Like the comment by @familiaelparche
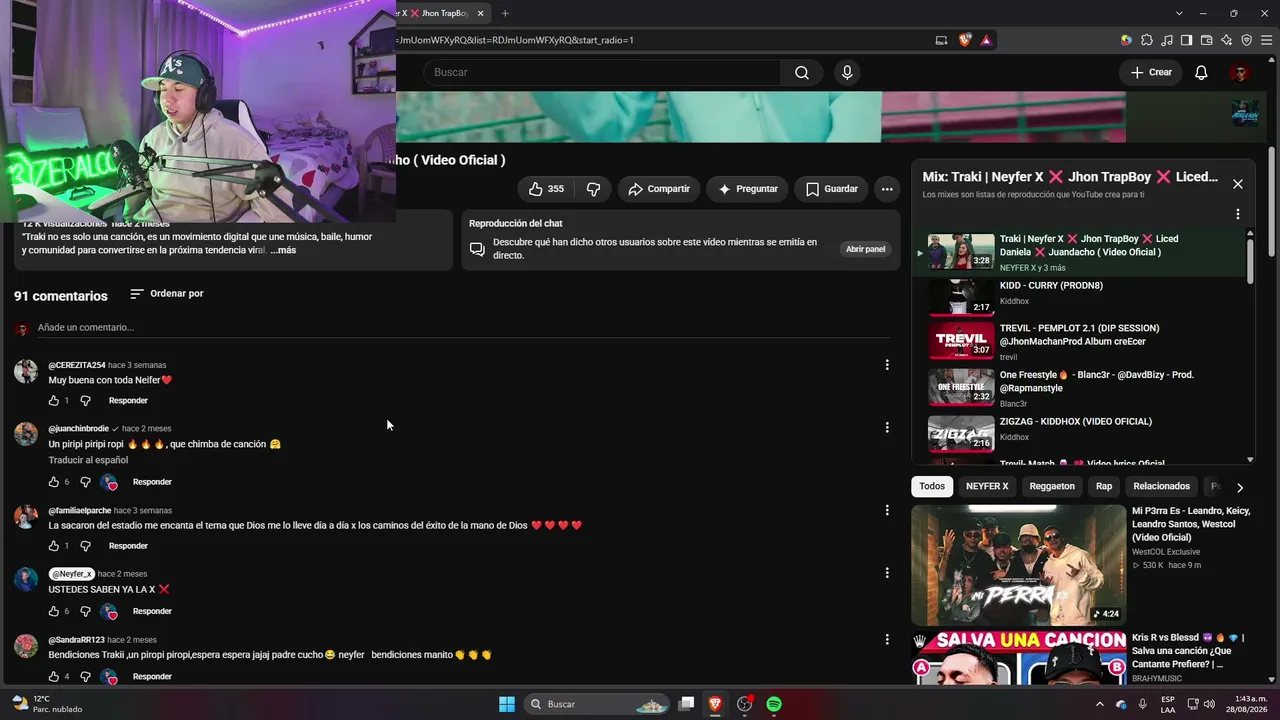This screenshot has height=720, width=1280. click(x=54, y=546)
